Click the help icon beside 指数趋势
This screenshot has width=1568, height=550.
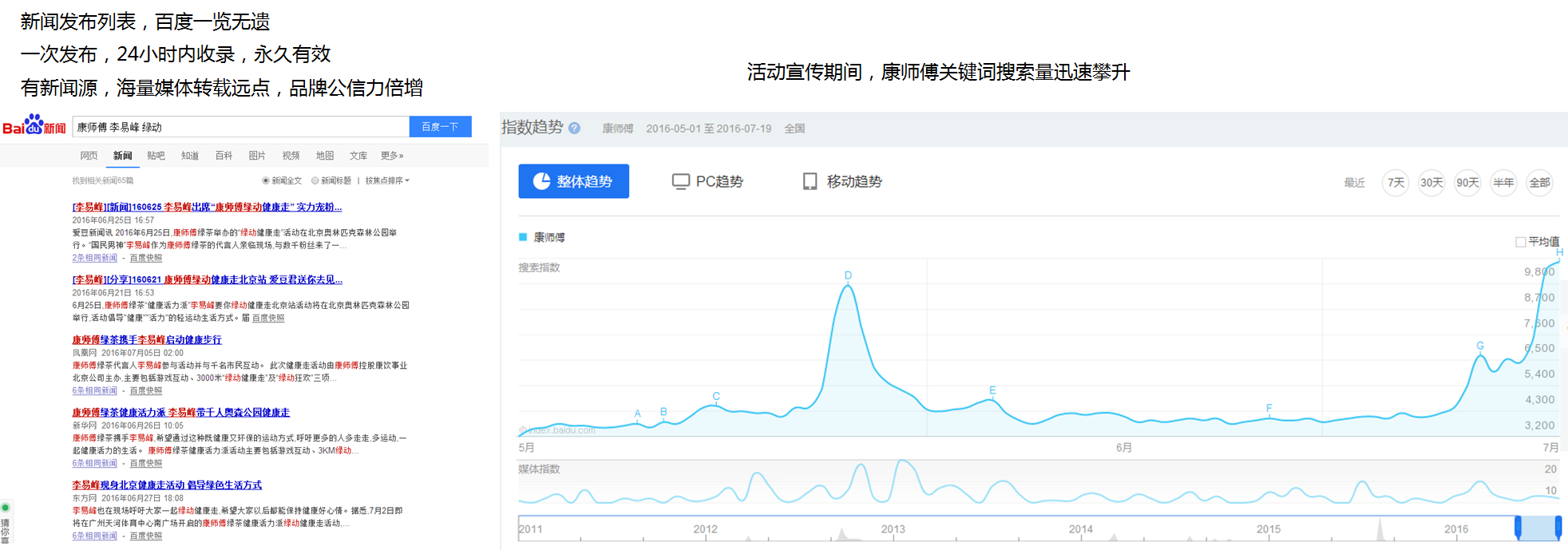click(x=574, y=129)
